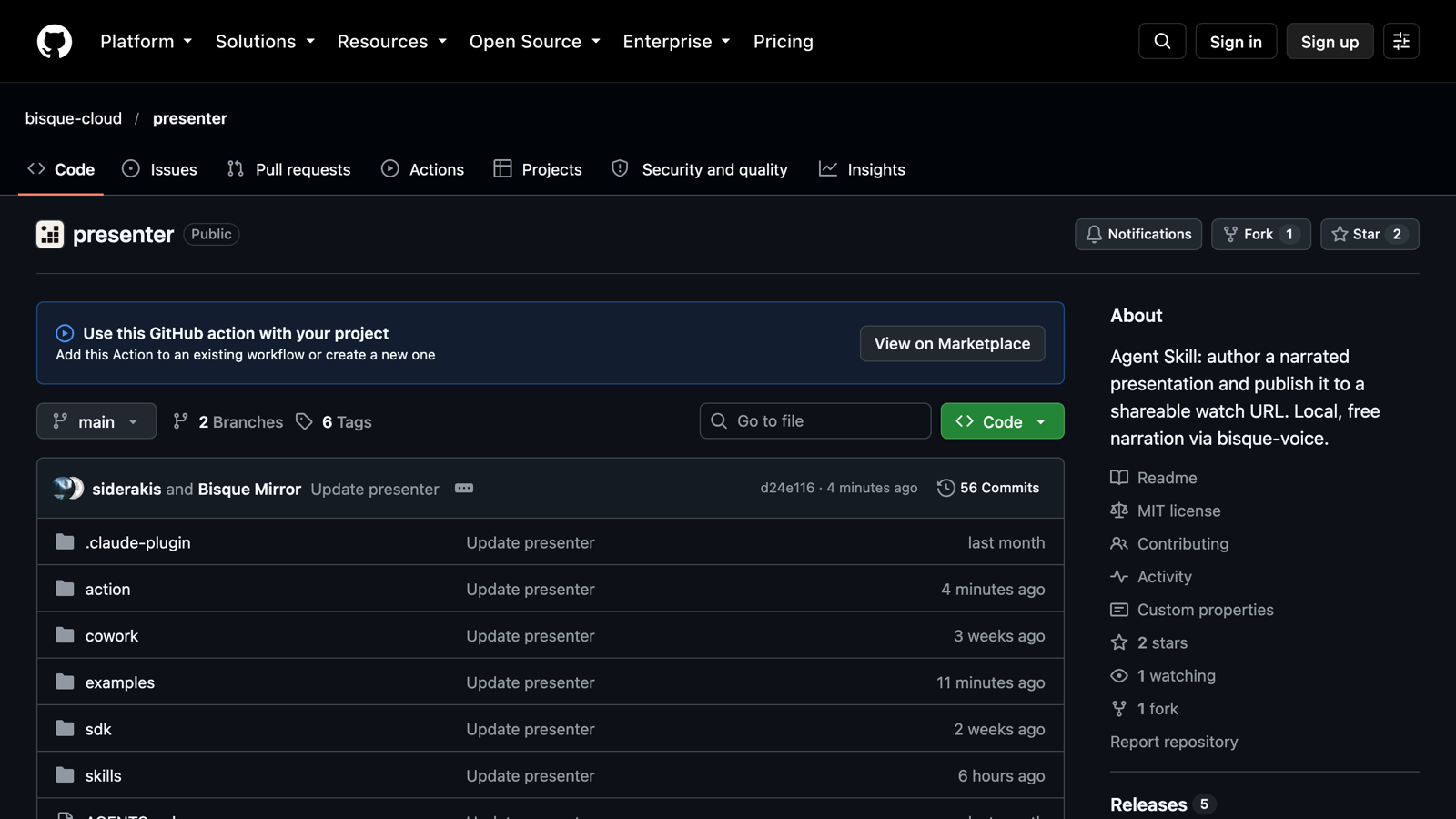Switch to the Insights tab

coord(862,169)
